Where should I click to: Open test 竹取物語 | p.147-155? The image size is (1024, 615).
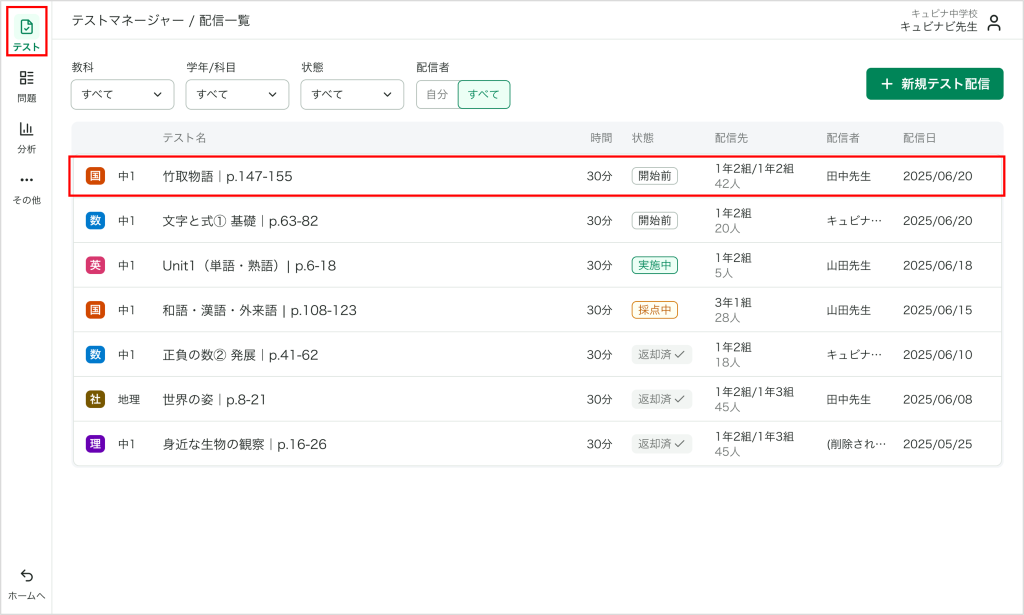point(227,176)
